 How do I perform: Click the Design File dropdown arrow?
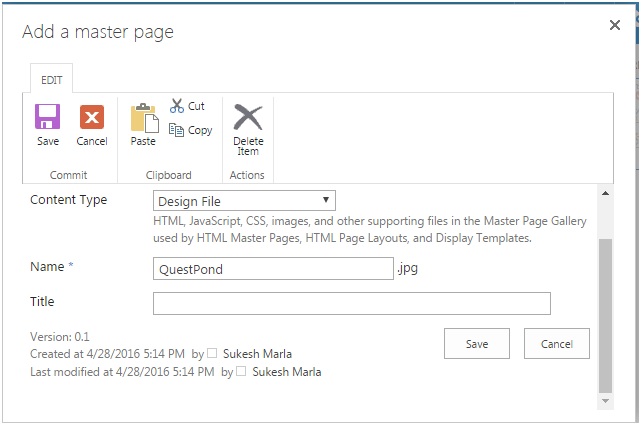coord(326,200)
